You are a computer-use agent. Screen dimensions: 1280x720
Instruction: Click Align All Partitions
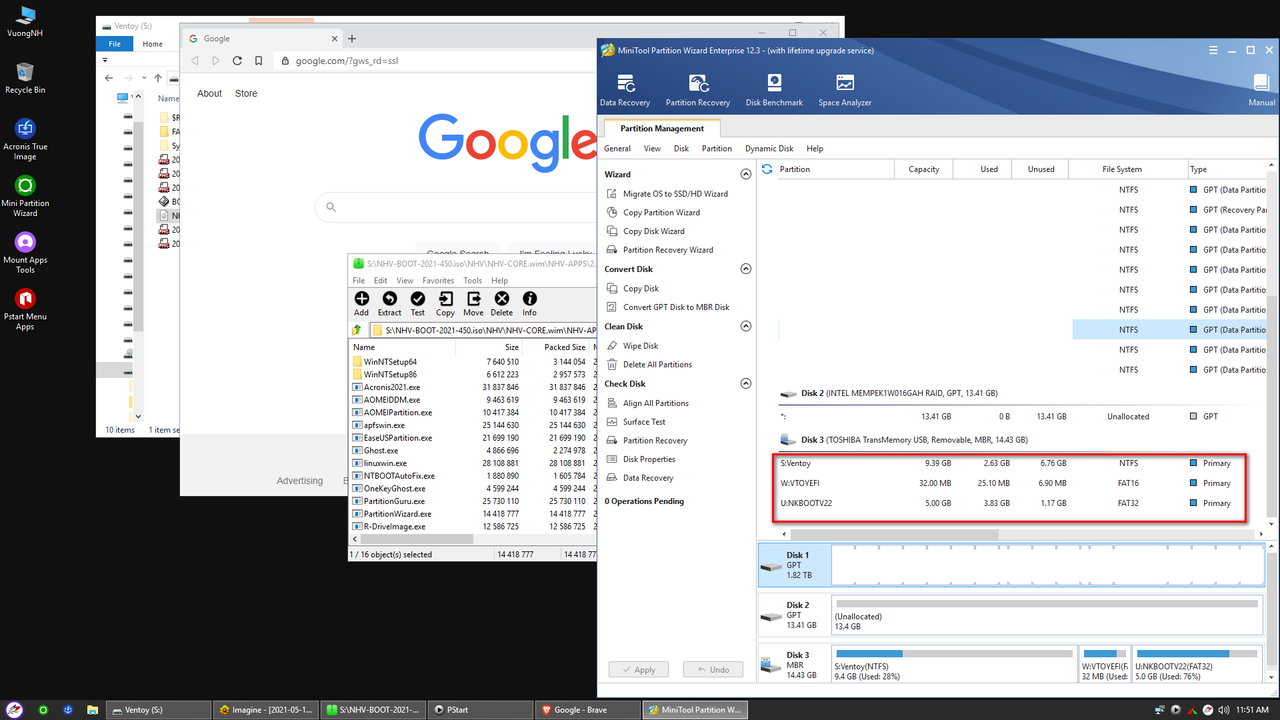click(655, 403)
